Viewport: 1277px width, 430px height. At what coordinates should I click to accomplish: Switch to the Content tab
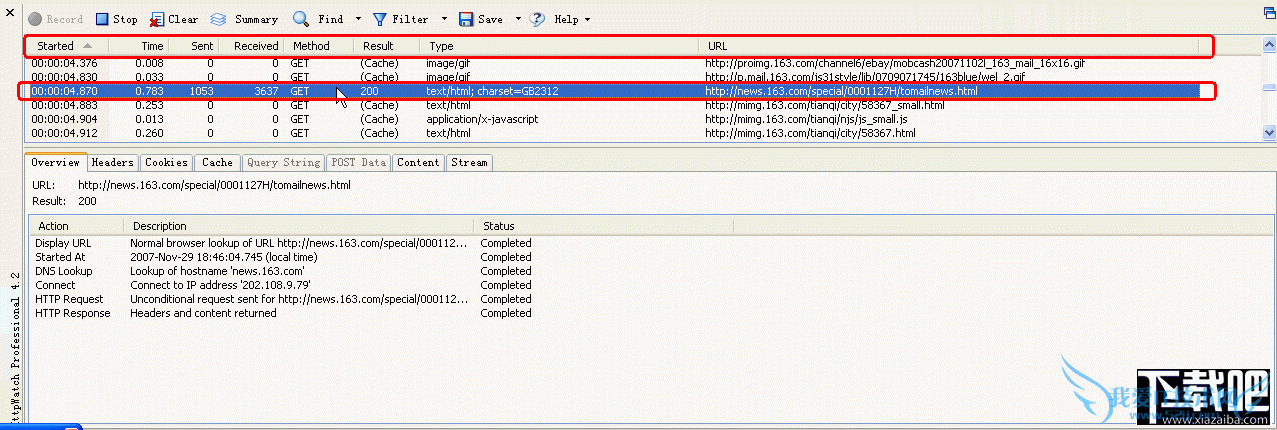[418, 162]
